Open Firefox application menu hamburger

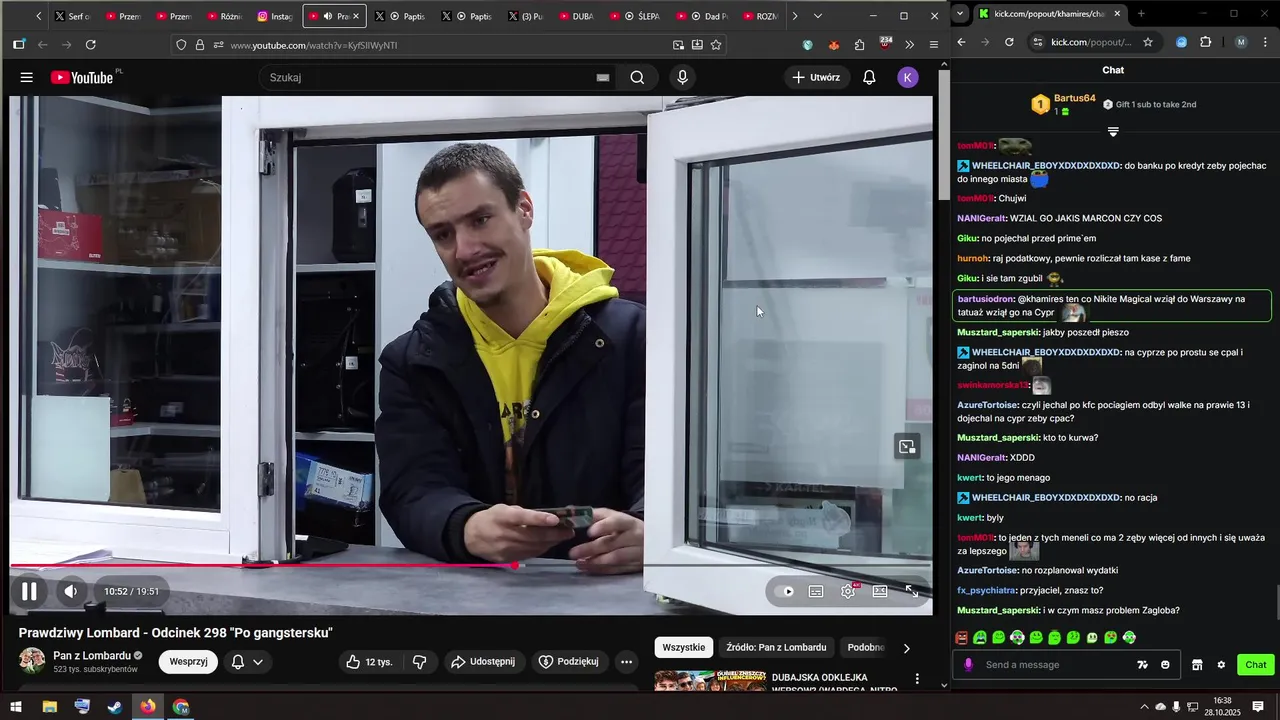click(933, 45)
